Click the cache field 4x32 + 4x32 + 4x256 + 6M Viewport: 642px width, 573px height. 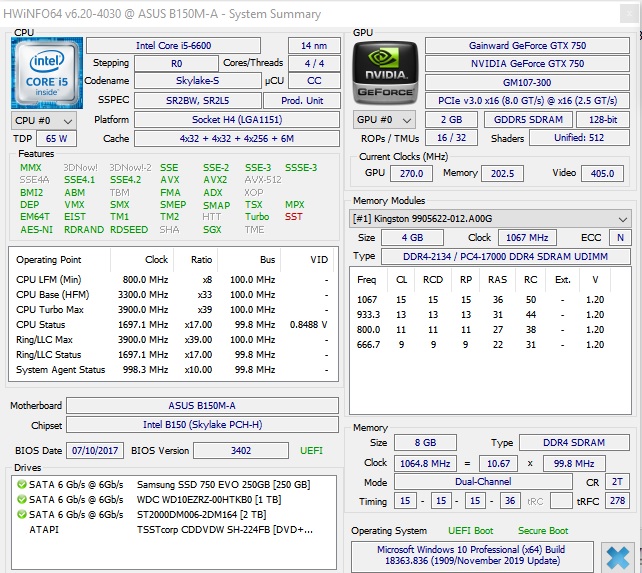point(237,138)
